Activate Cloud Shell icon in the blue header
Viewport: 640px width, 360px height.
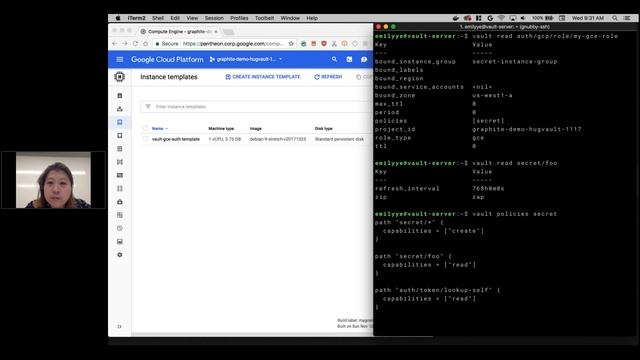click(349, 60)
